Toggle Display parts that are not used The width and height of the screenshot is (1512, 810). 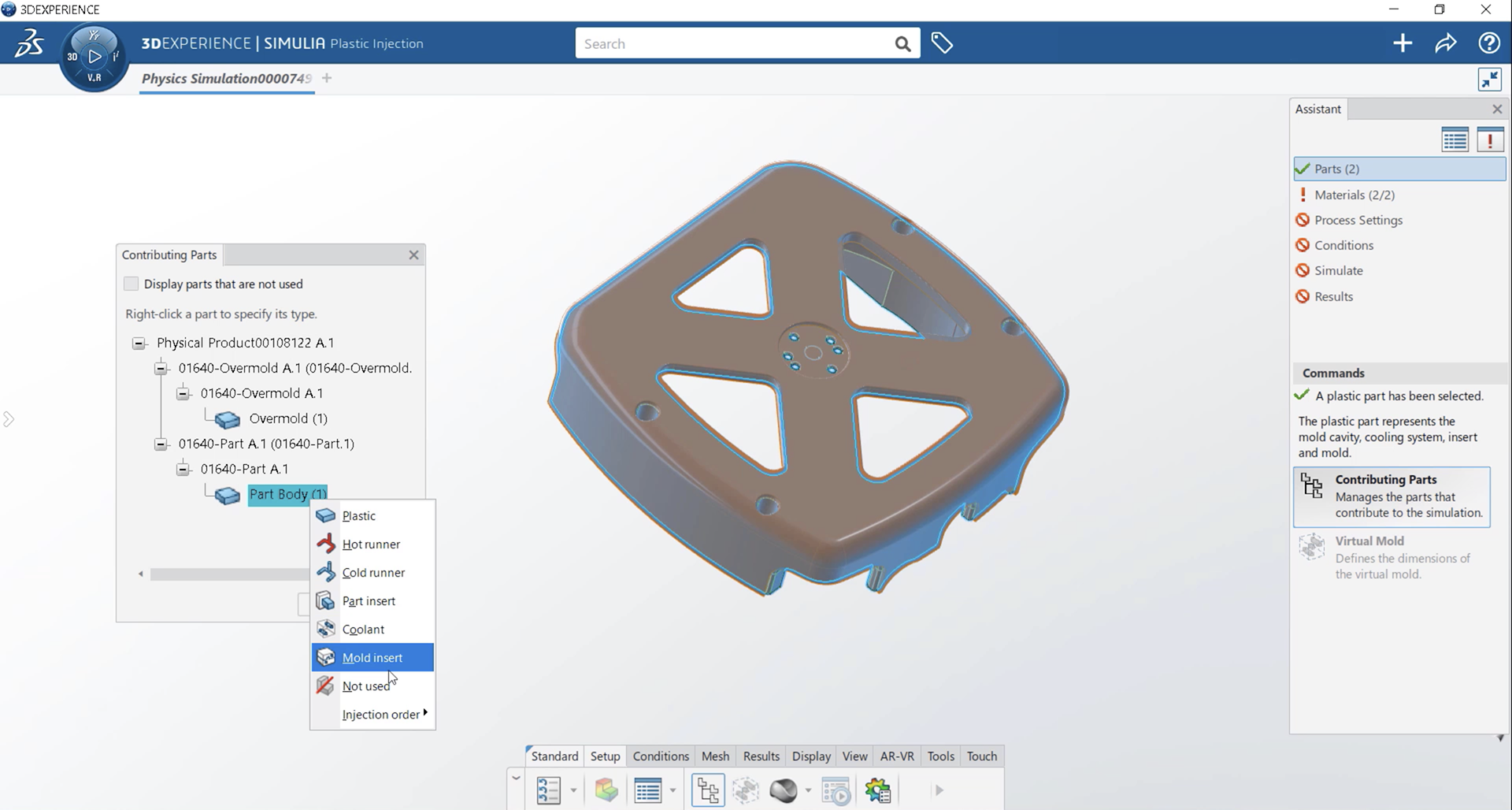point(132,284)
